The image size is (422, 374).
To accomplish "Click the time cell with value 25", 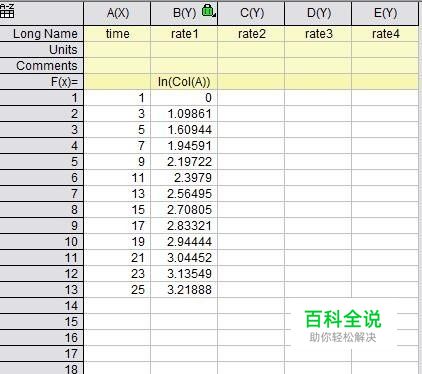I will tap(117, 290).
